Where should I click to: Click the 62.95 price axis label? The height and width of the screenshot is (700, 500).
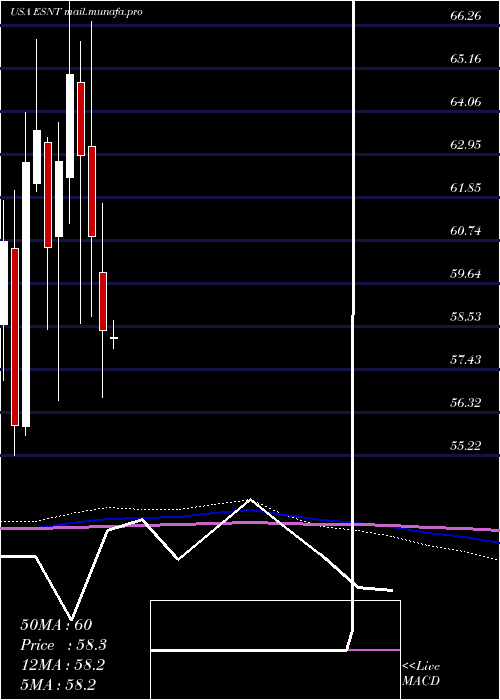click(466, 145)
